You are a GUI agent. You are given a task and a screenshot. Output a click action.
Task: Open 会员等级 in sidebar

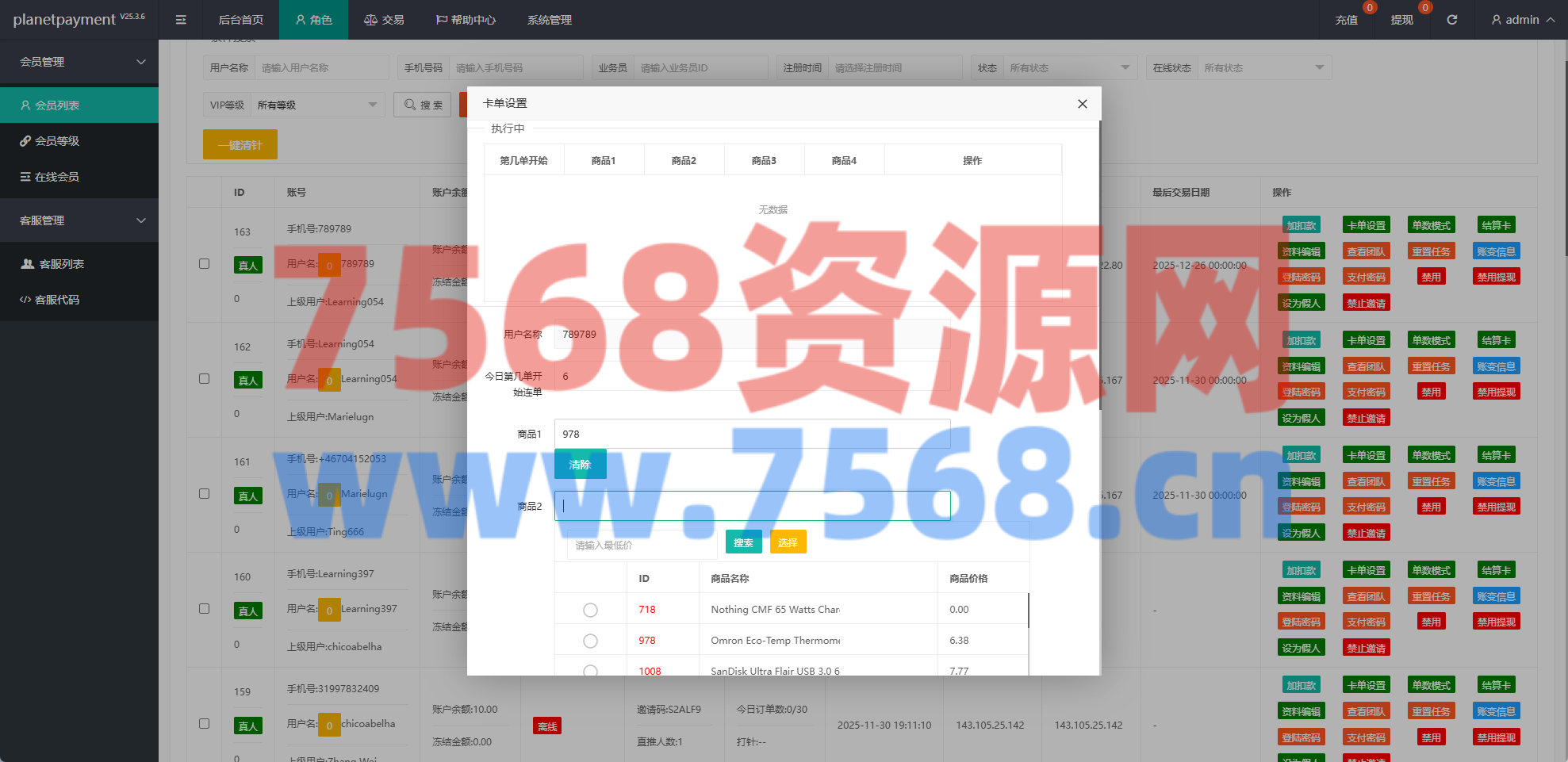coord(57,141)
